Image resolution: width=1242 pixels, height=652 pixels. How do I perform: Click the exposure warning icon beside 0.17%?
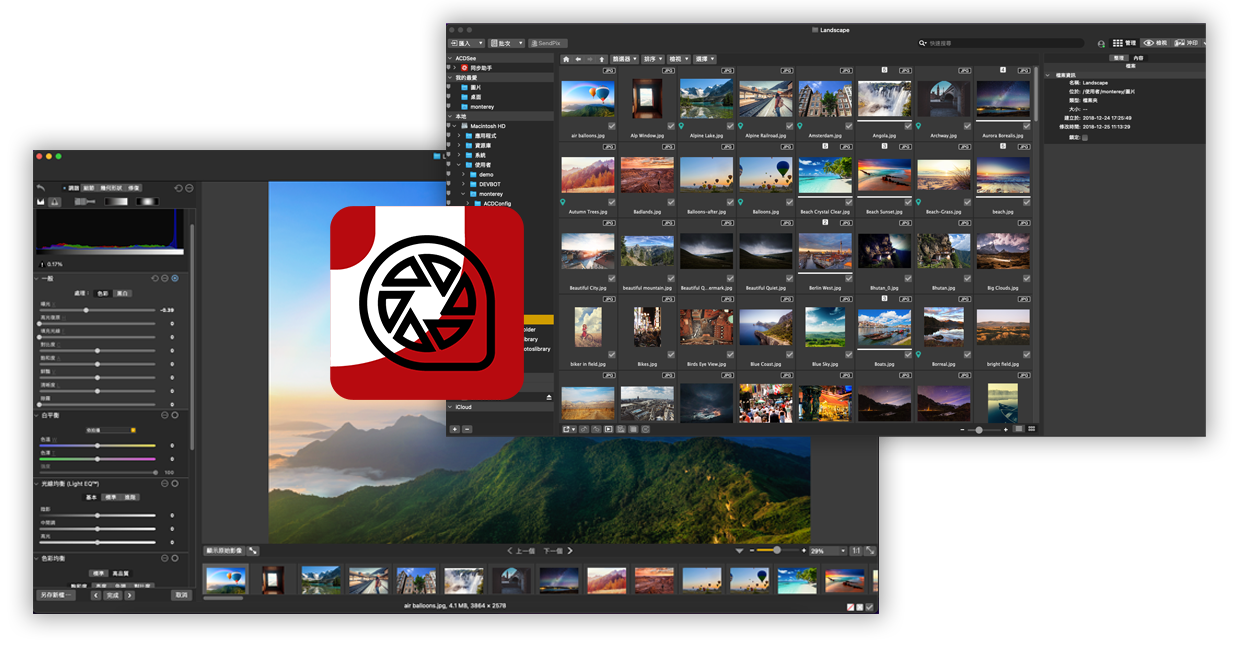pos(41,264)
